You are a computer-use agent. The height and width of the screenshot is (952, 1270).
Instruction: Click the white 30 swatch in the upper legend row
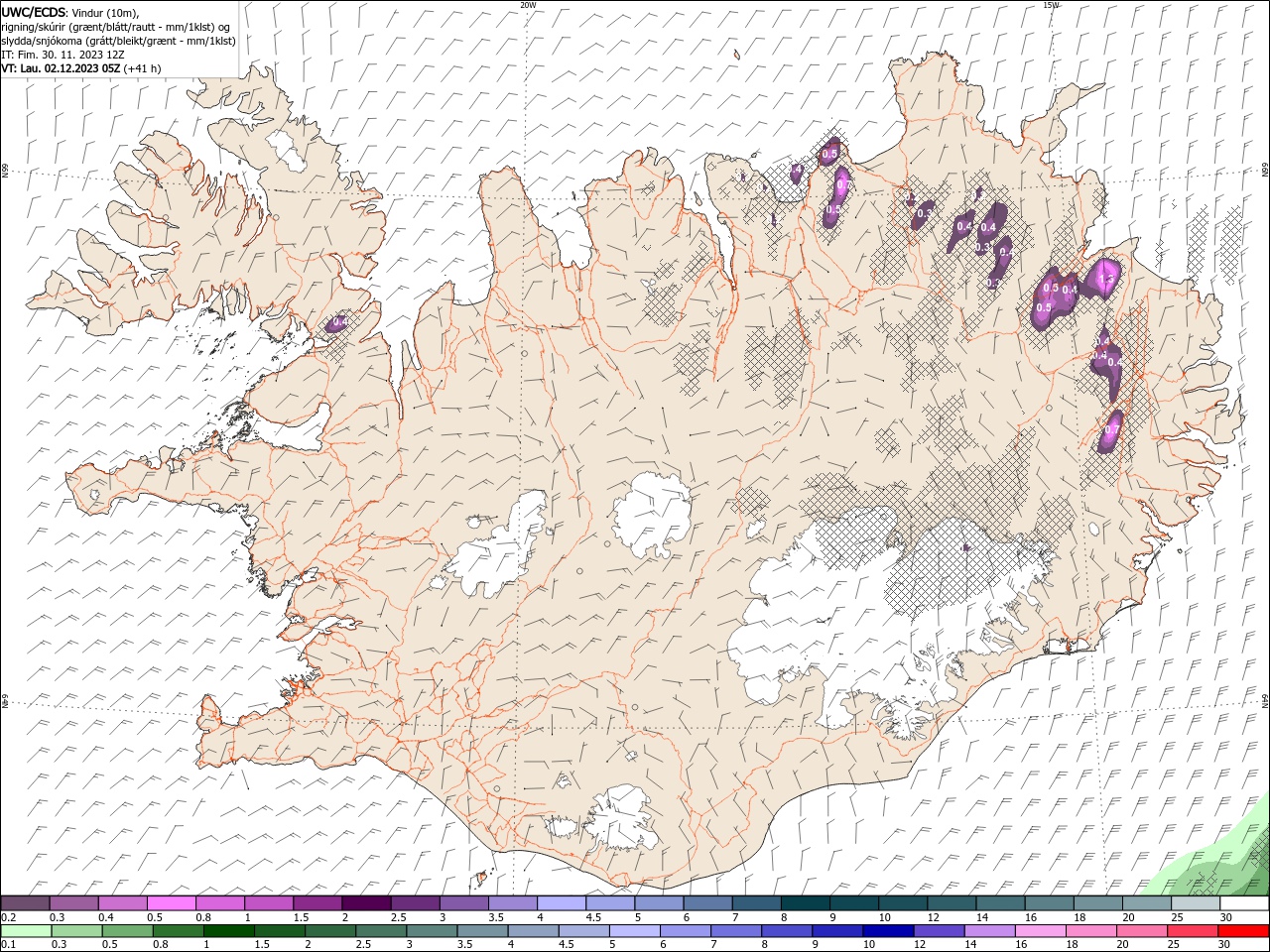[1244, 903]
